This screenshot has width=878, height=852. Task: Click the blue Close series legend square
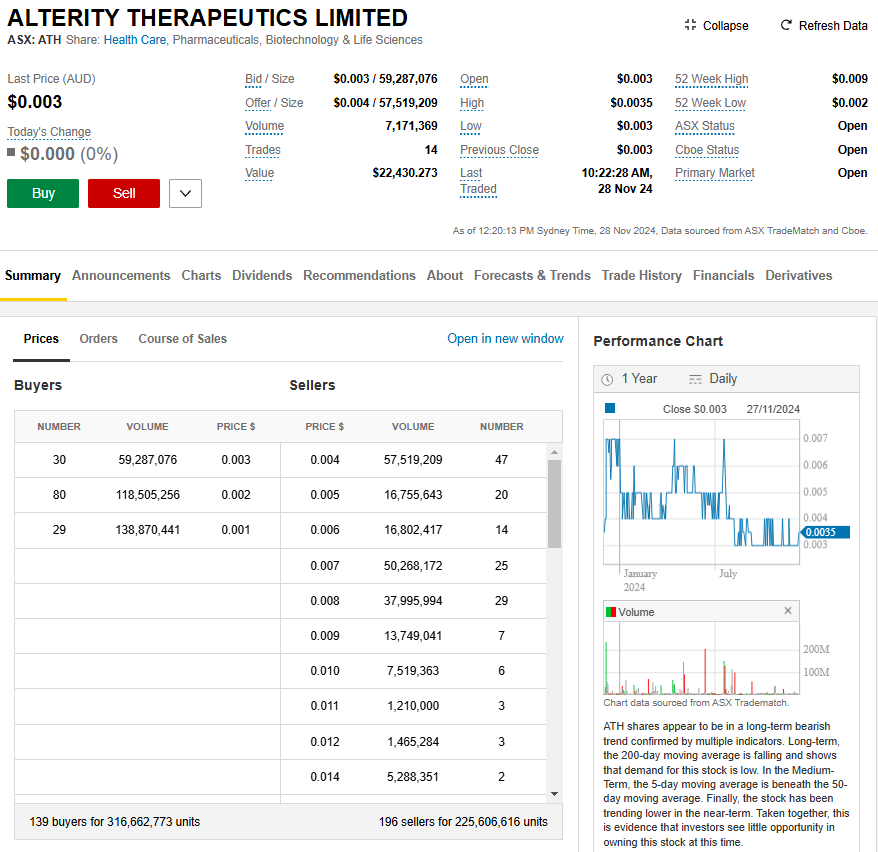point(610,408)
